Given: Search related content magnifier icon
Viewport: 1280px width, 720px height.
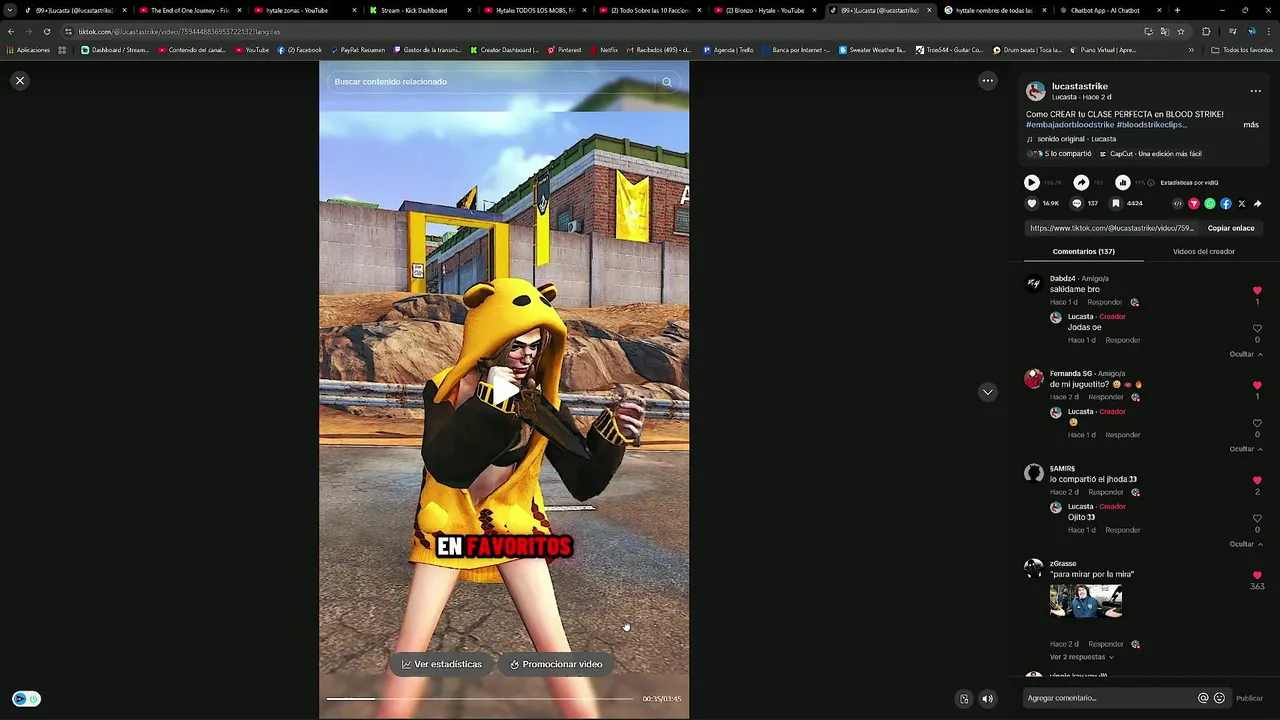Looking at the screenshot, I should tap(667, 82).
